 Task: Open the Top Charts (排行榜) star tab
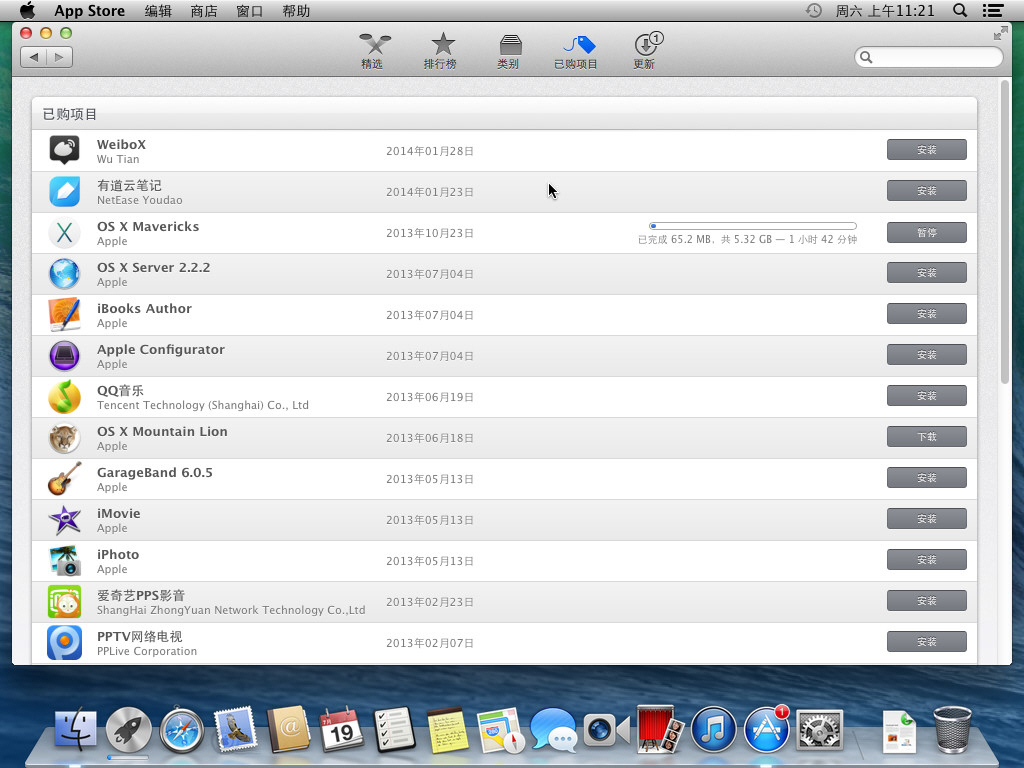[x=441, y=51]
